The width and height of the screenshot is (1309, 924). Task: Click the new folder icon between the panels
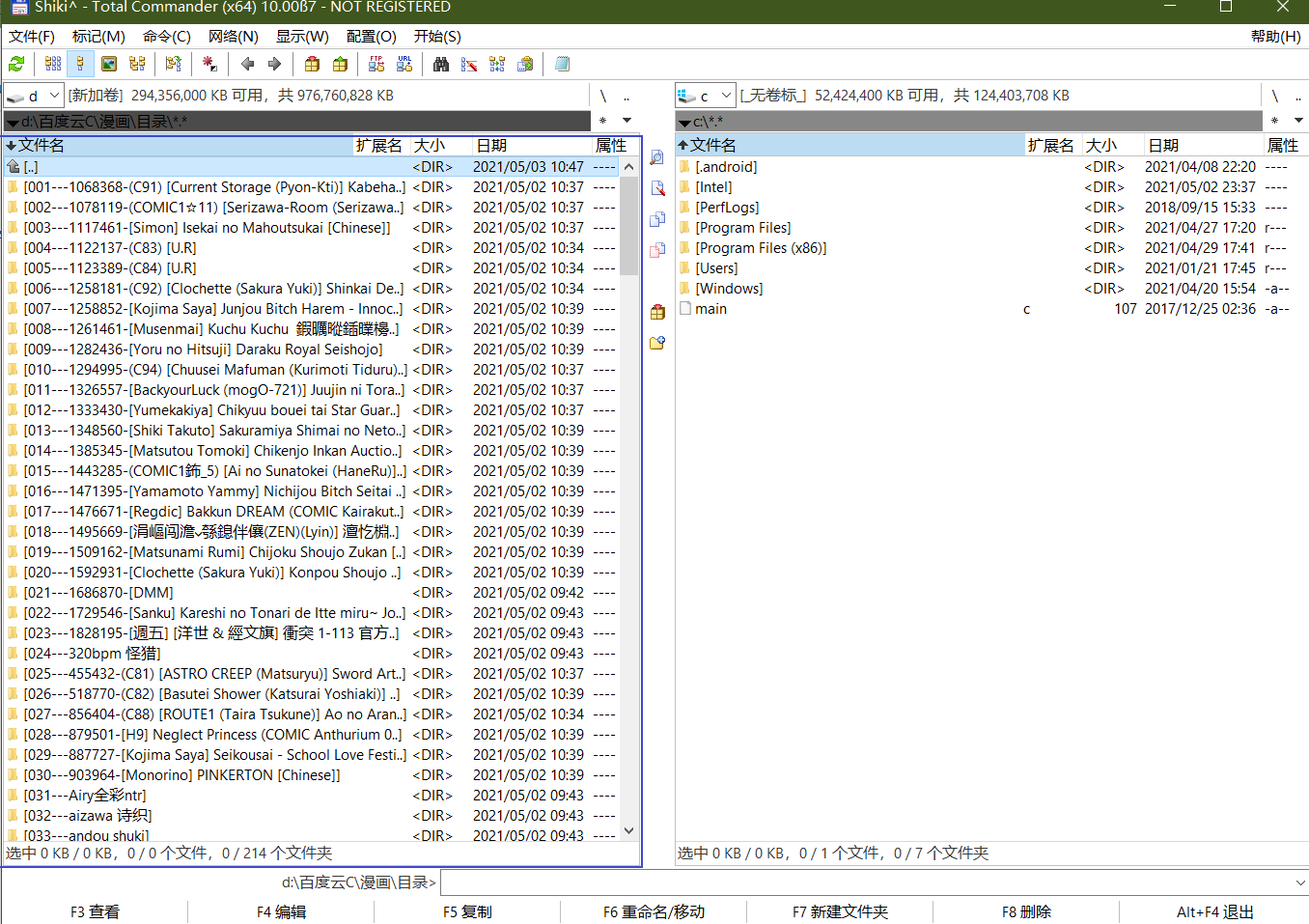tap(657, 343)
